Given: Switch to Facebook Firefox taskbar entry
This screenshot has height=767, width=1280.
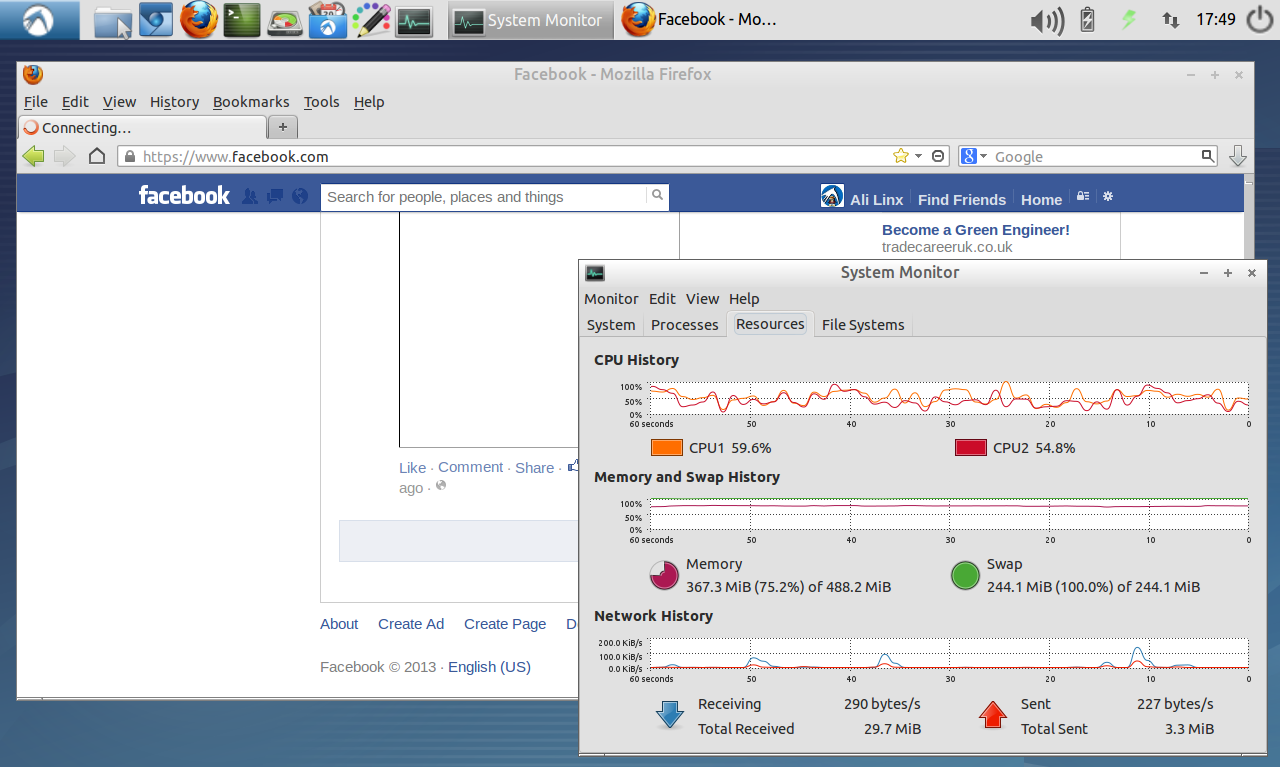Looking at the screenshot, I should tap(700, 20).
